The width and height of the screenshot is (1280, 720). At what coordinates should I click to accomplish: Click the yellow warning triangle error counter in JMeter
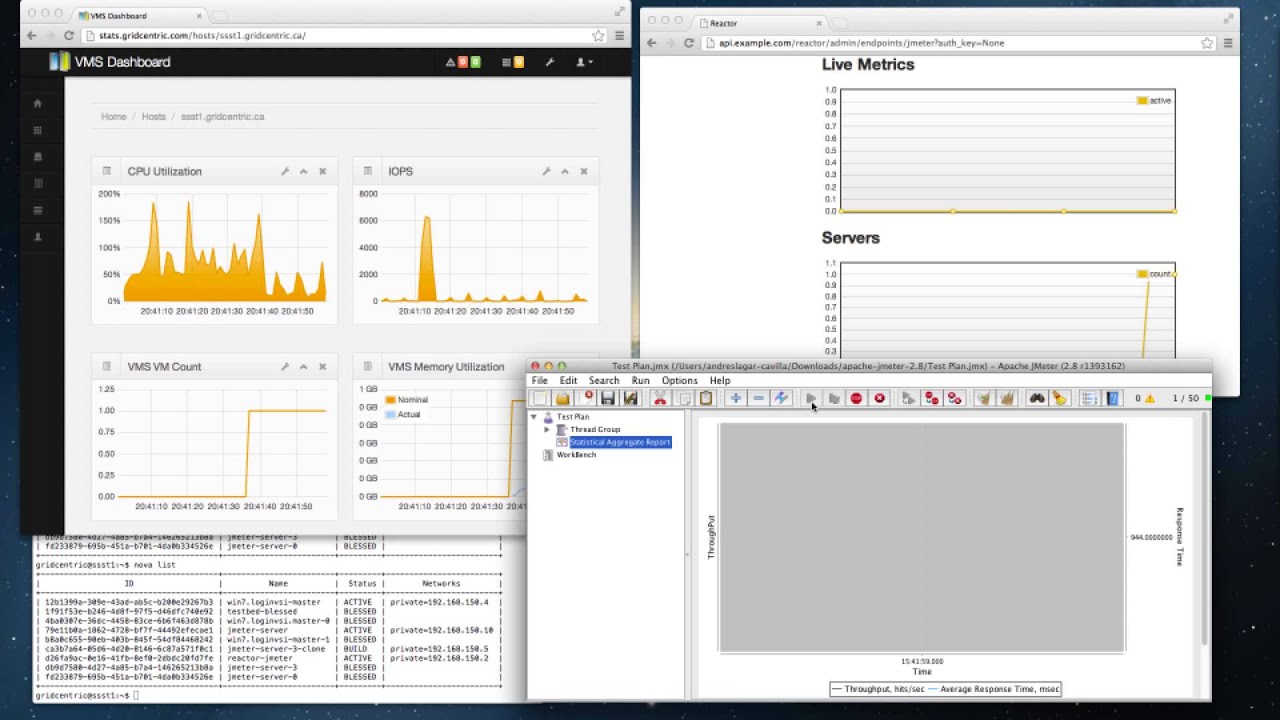pos(1150,399)
